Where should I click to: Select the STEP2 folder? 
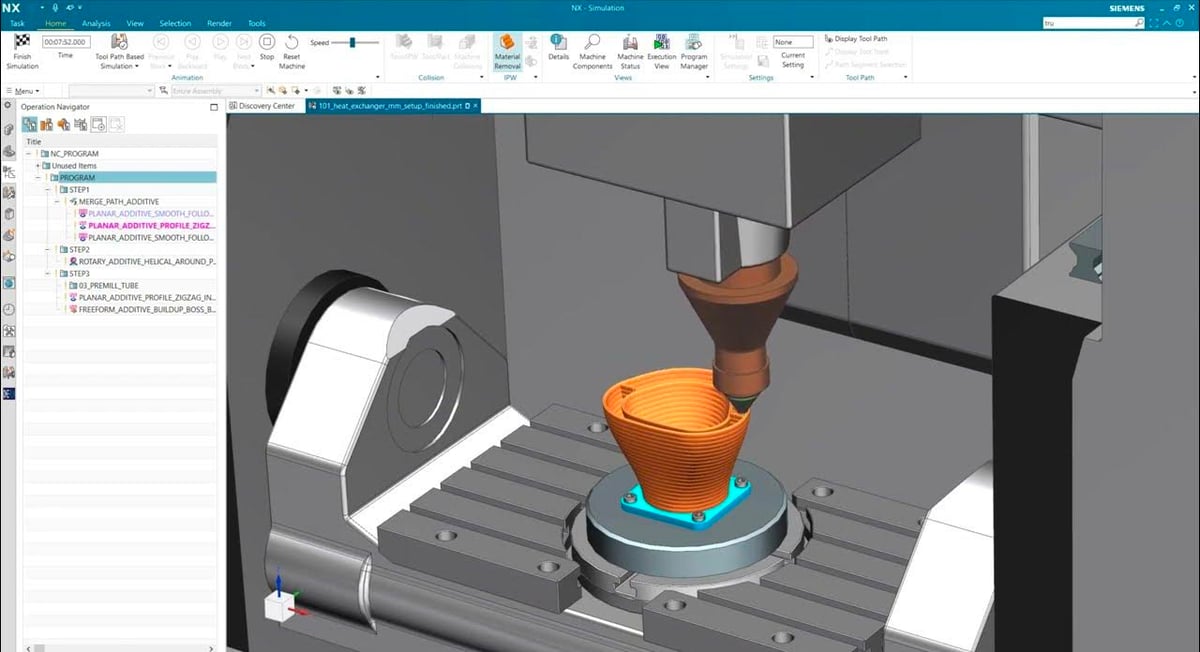click(79, 250)
